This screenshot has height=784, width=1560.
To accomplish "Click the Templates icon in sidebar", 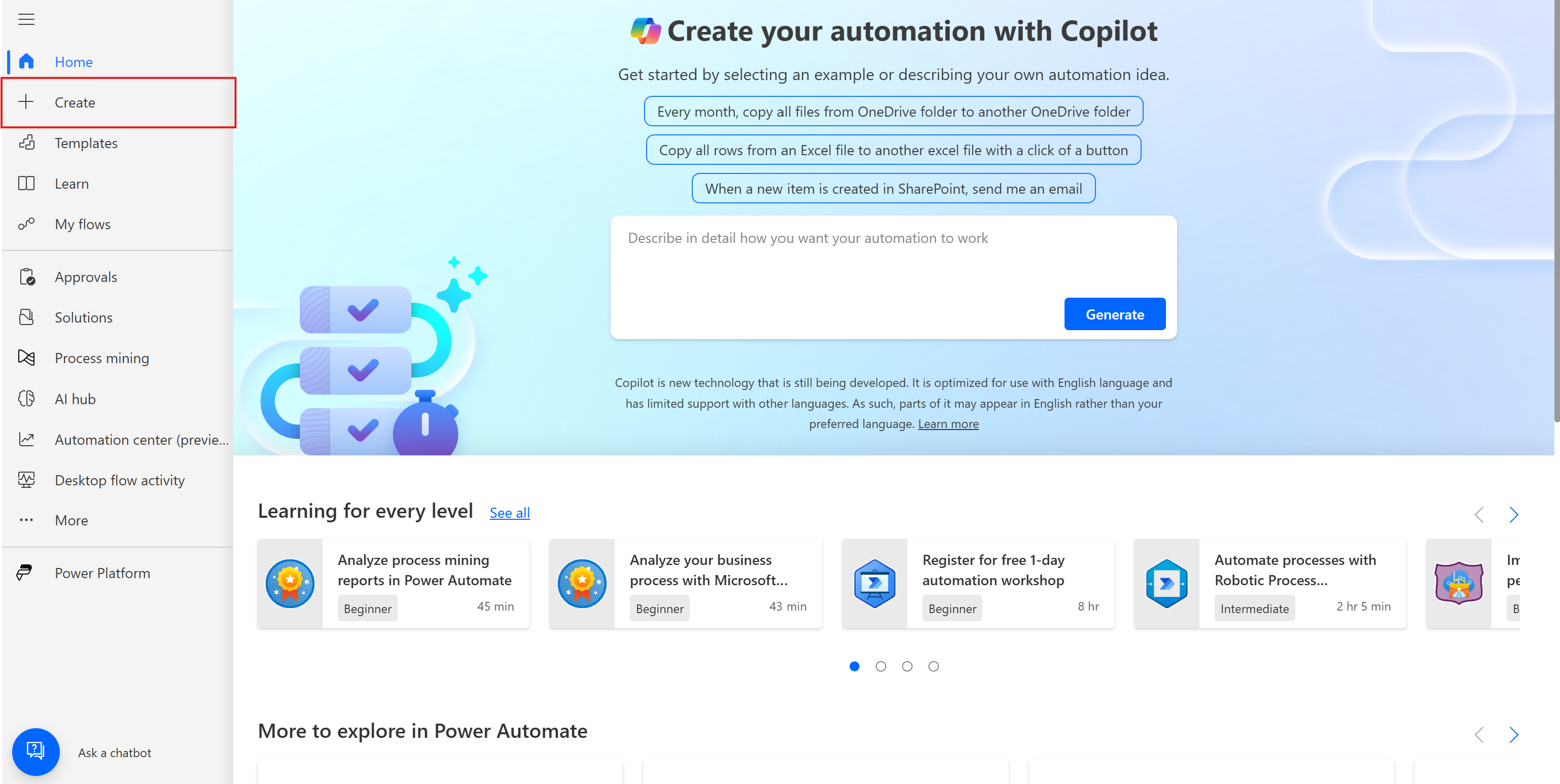I will click(x=28, y=142).
